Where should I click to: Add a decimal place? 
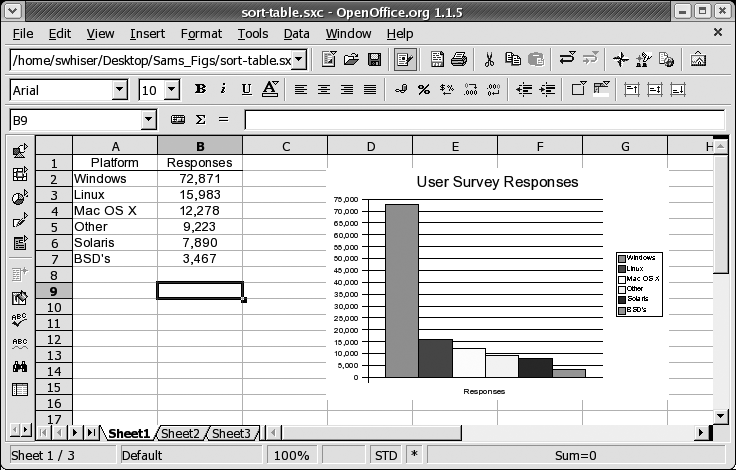(x=470, y=89)
